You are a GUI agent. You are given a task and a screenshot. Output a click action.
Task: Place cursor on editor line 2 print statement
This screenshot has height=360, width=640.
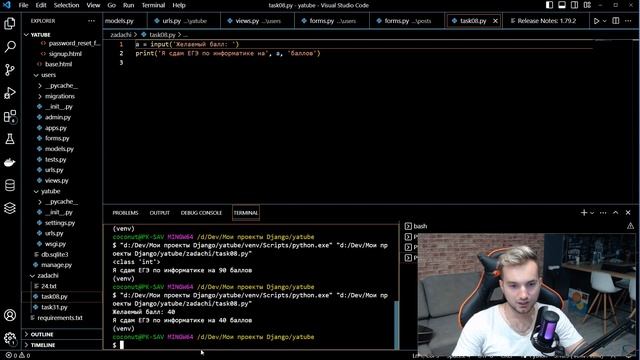coord(228,53)
